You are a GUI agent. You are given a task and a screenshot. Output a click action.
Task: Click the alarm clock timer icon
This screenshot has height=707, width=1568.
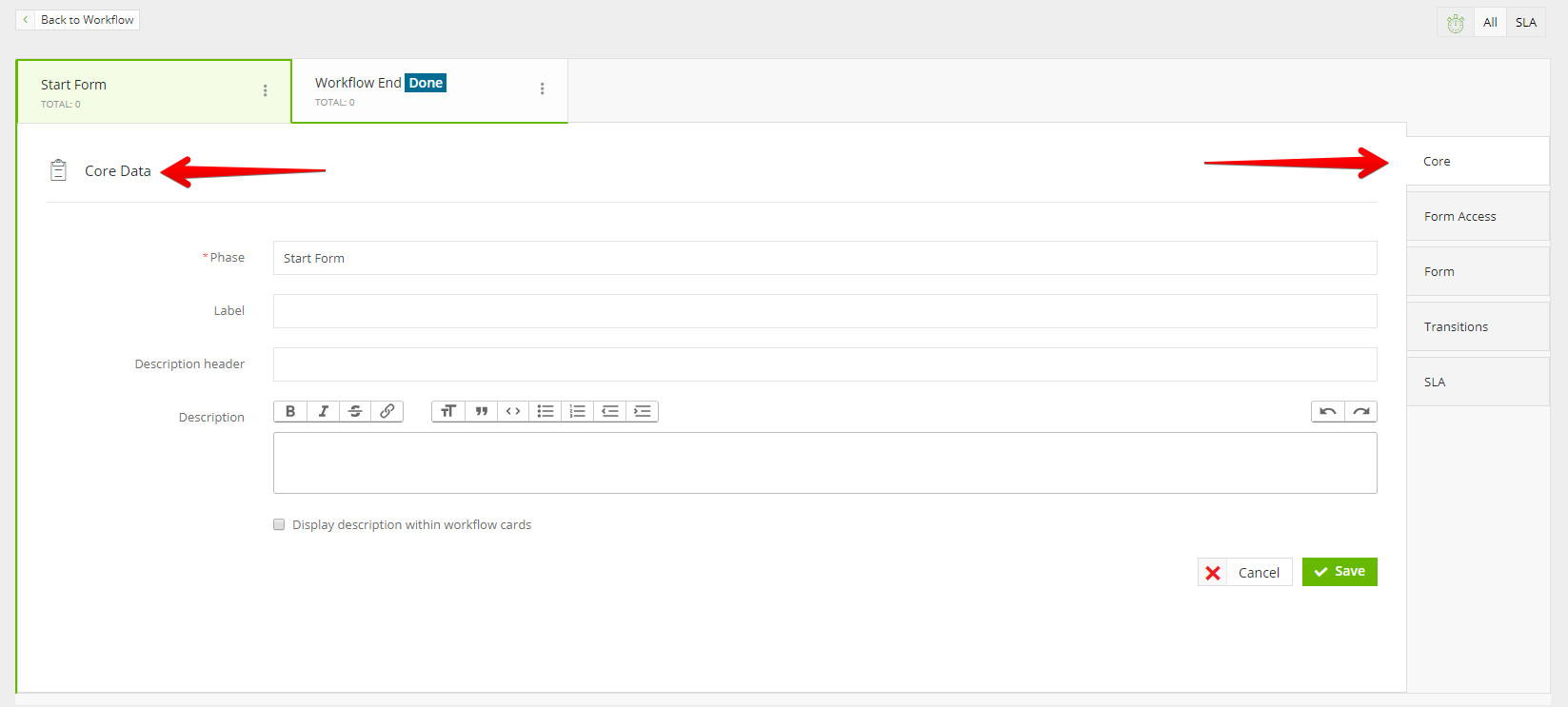[1456, 23]
